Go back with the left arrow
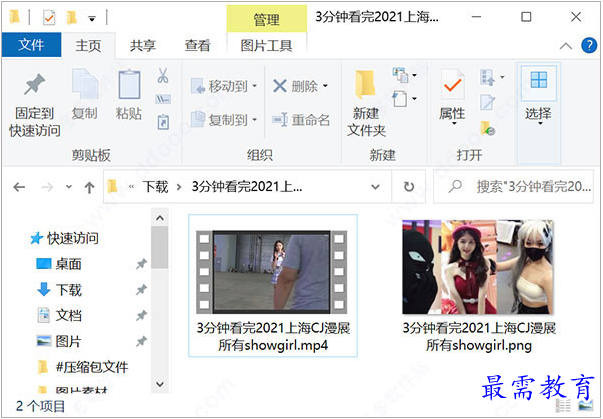Viewport: 603px width, 419px height. click(19, 187)
